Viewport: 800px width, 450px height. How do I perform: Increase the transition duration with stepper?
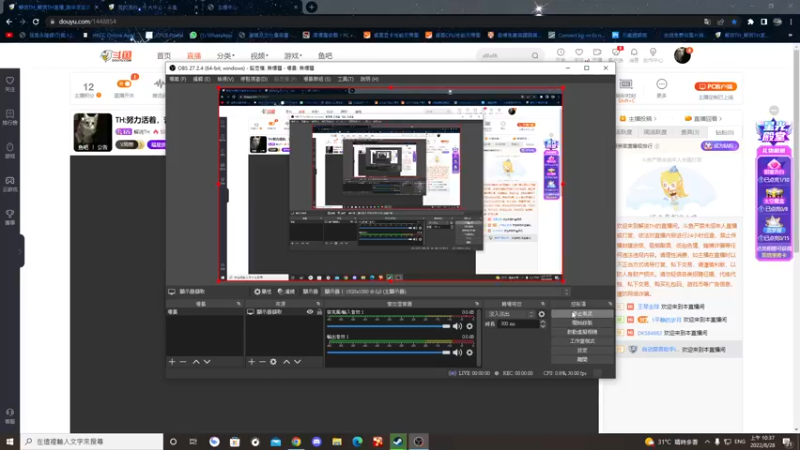click(x=542, y=322)
